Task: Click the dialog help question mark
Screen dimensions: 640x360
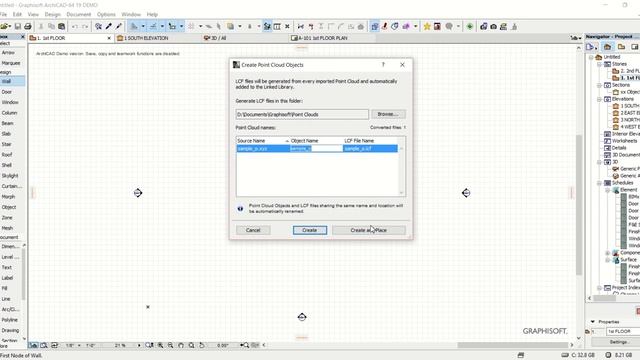Action: tap(383, 64)
